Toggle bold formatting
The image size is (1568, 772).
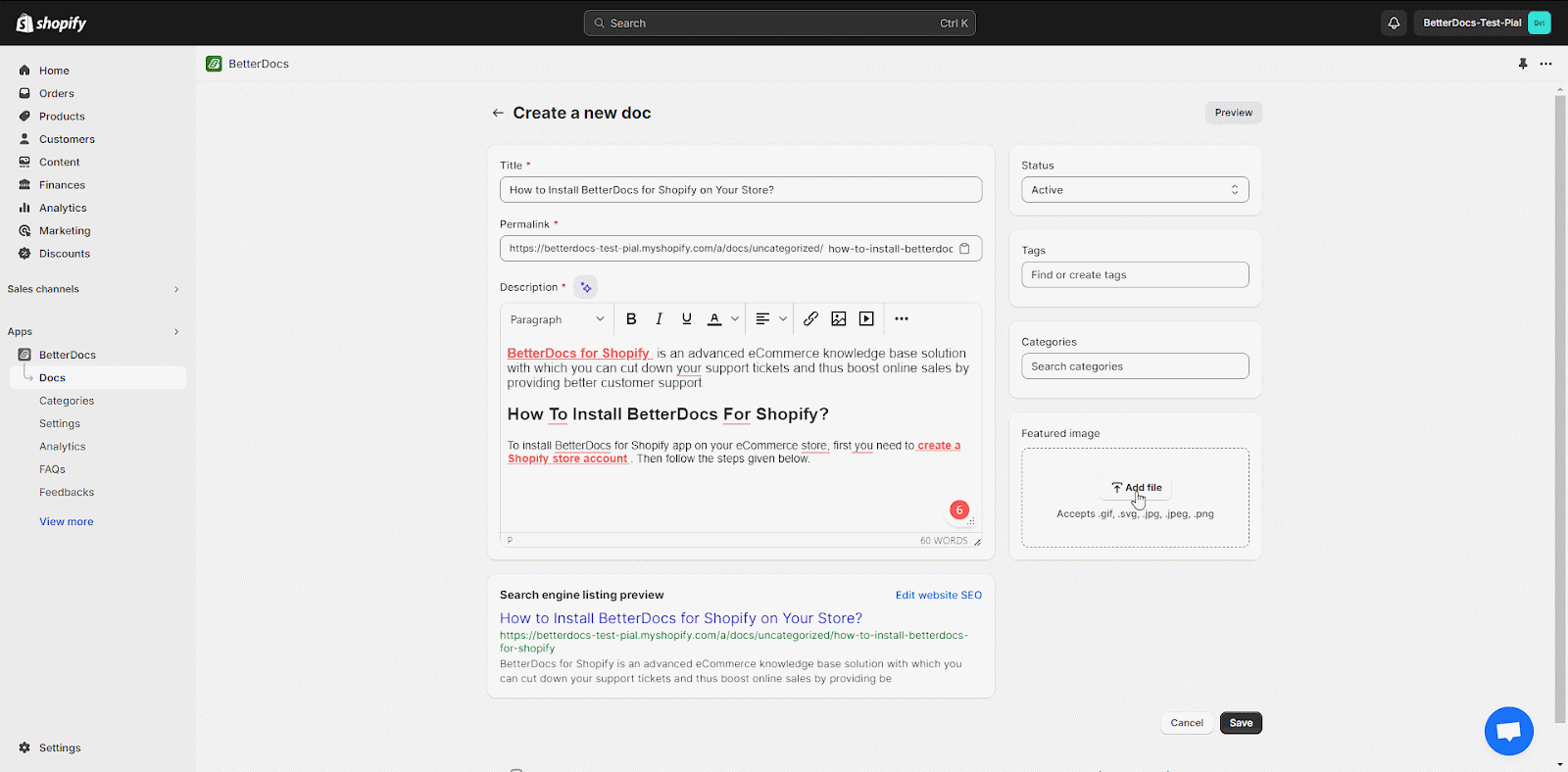pyautogui.click(x=631, y=318)
